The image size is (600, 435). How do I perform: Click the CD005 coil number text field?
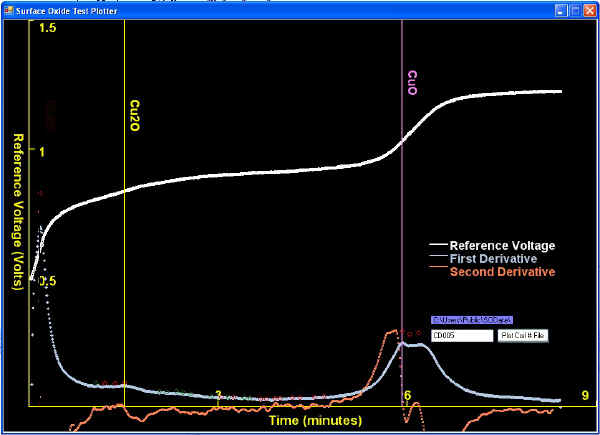point(461,335)
